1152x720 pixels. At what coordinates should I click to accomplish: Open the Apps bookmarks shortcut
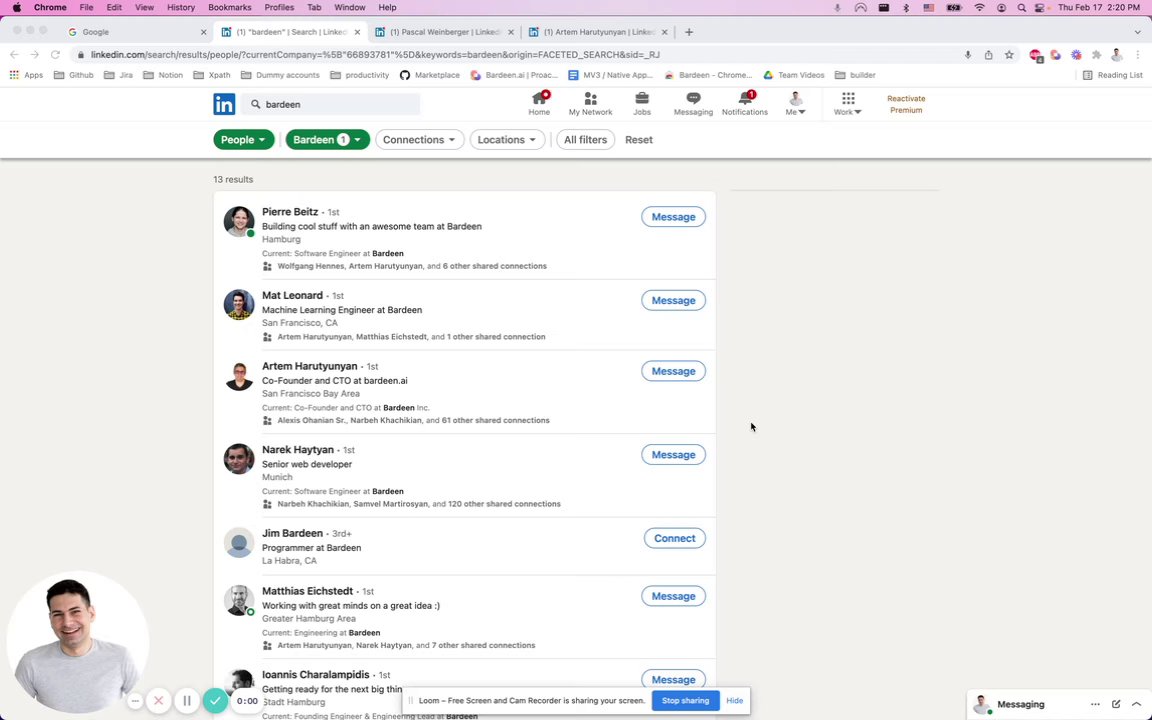[x=26, y=75]
